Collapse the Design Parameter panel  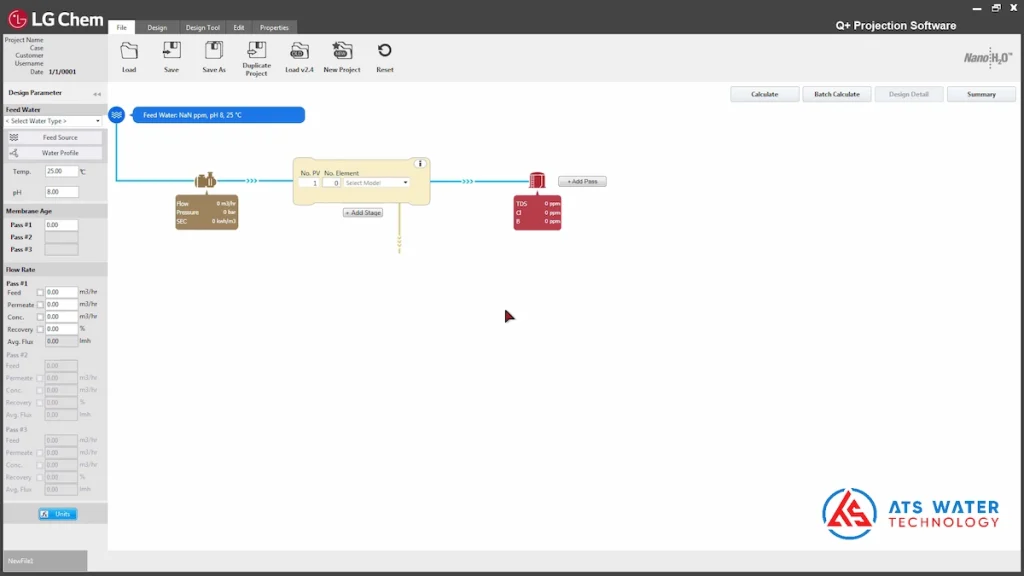click(x=97, y=93)
